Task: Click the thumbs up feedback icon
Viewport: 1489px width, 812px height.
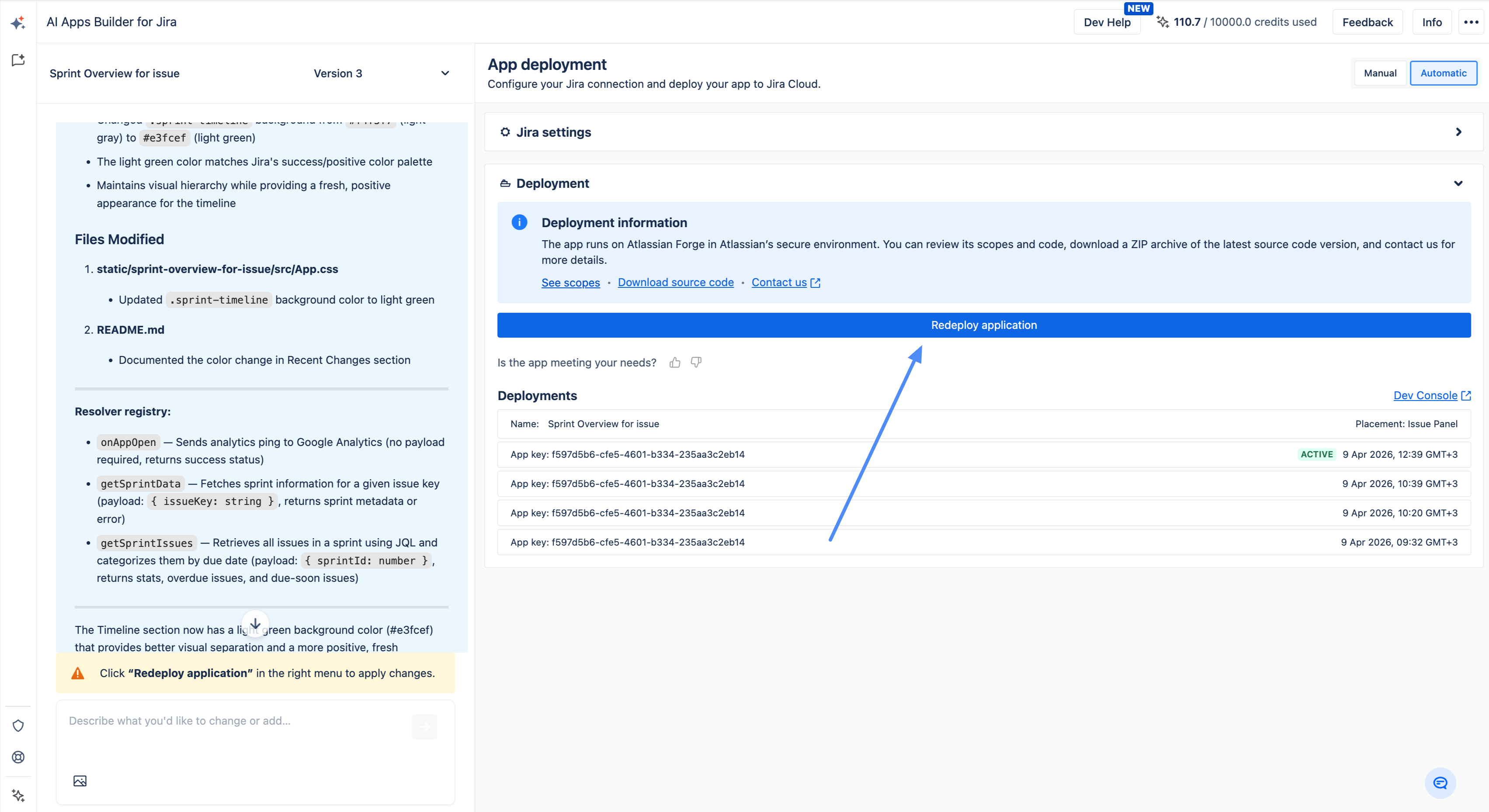Action: click(674, 363)
